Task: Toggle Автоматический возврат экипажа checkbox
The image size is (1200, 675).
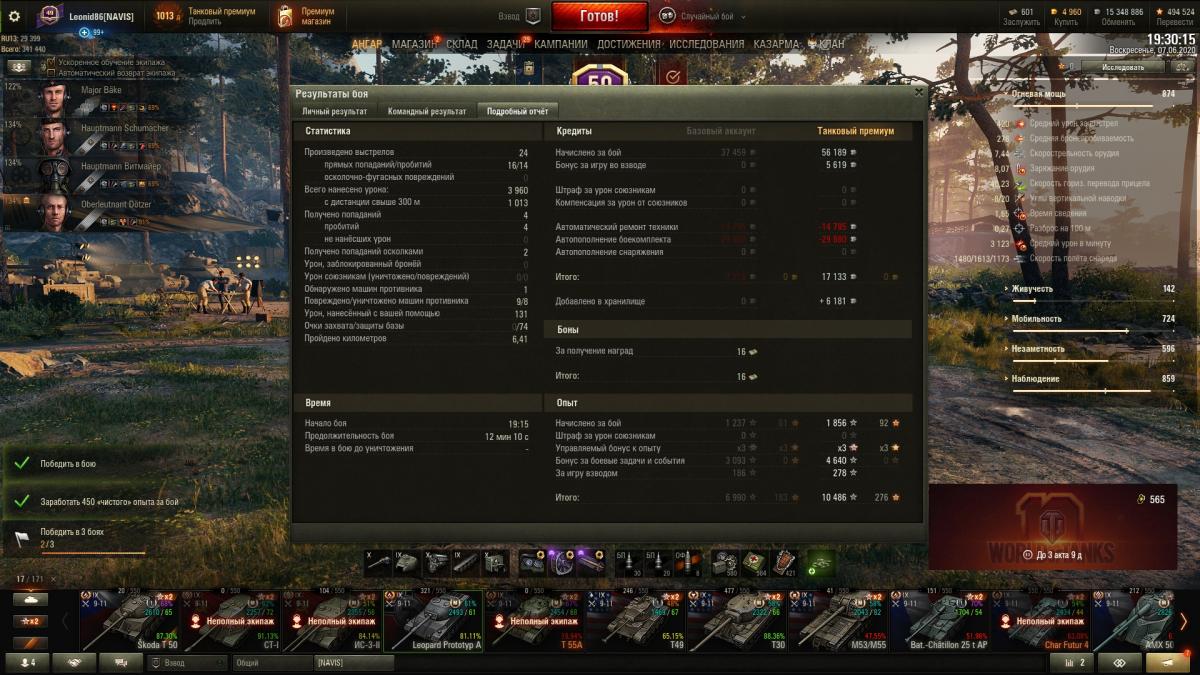Action: [51, 72]
